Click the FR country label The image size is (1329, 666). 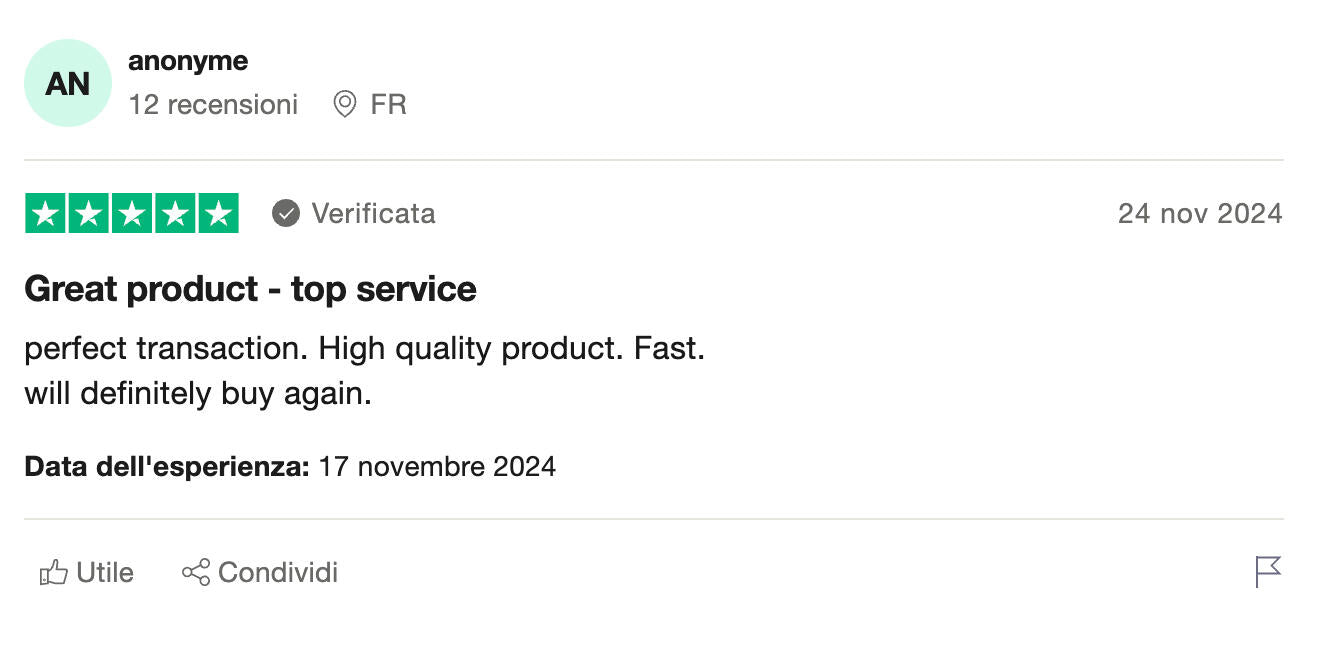tap(388, 104)
